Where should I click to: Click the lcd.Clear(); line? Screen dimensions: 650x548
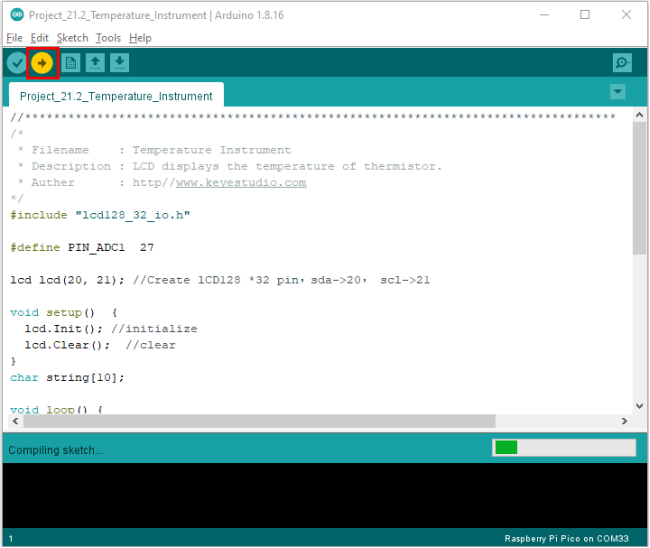[x=100, y=345]
